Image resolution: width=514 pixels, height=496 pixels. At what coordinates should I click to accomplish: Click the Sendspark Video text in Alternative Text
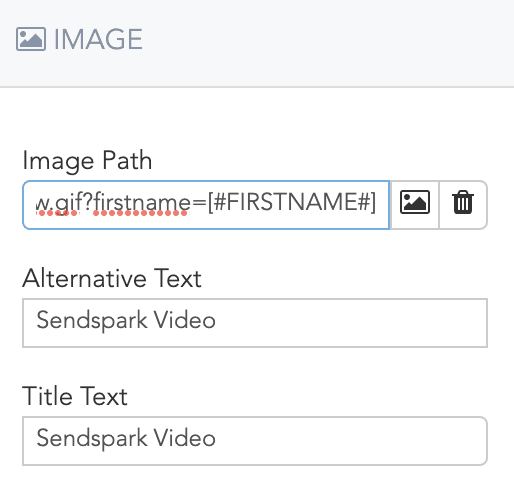tap(126, 320)
